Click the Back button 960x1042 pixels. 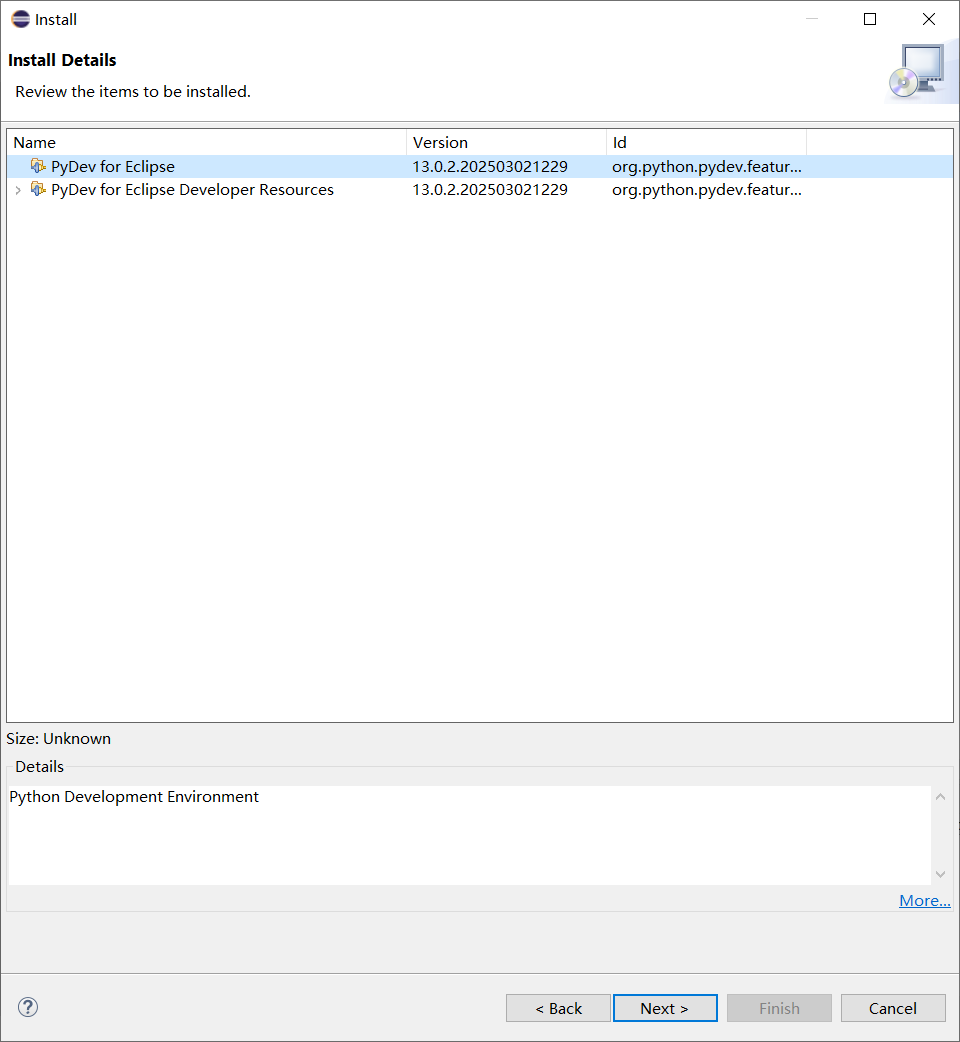[x=558, y=1008]
